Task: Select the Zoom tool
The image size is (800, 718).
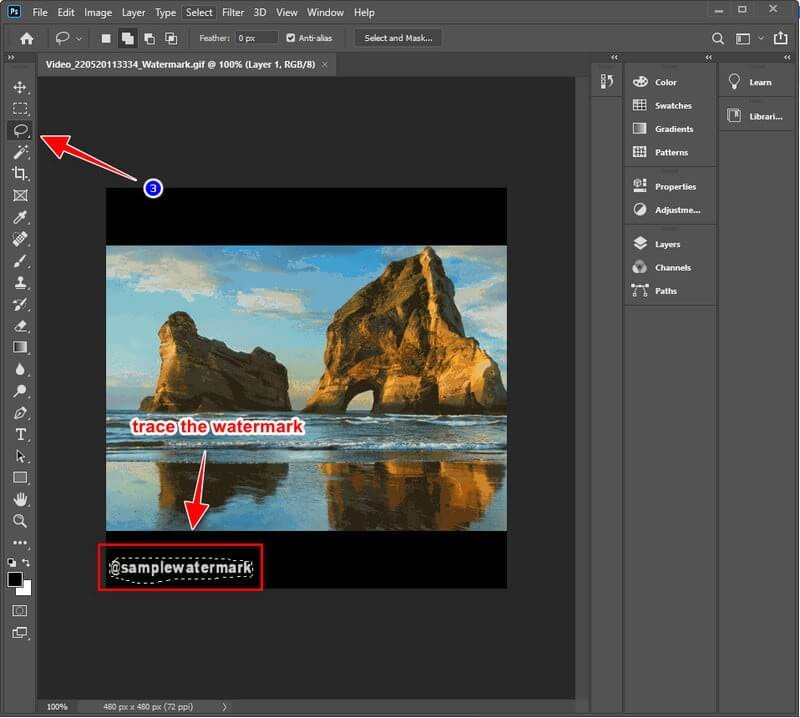Action: click(20, 521)
